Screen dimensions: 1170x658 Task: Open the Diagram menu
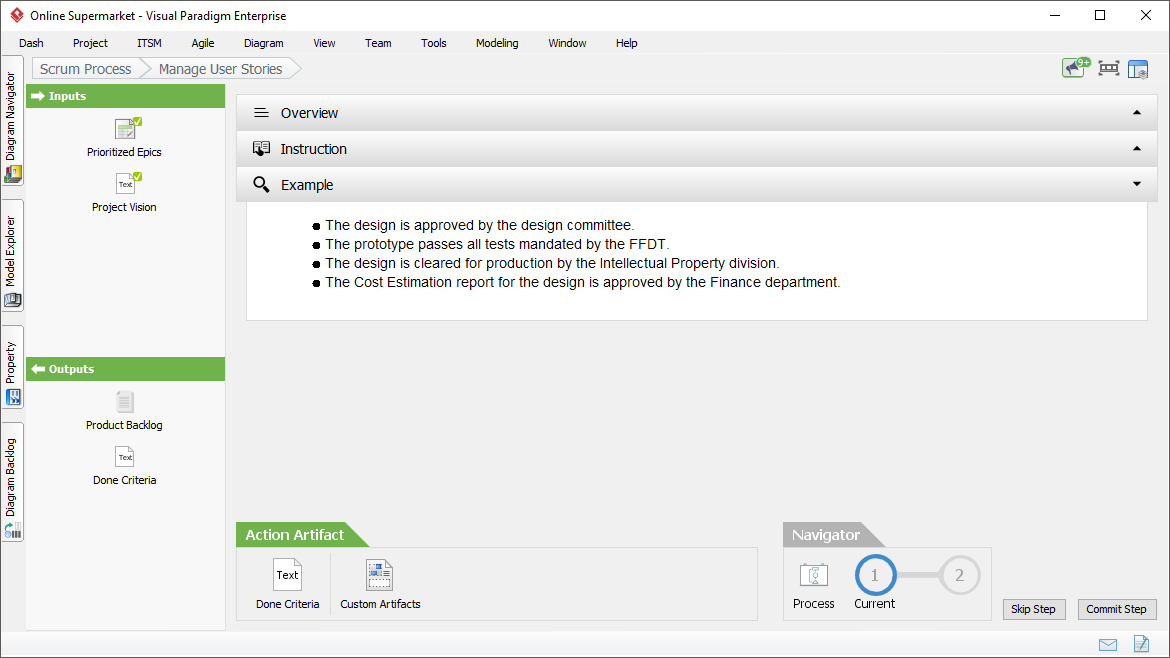263,43
